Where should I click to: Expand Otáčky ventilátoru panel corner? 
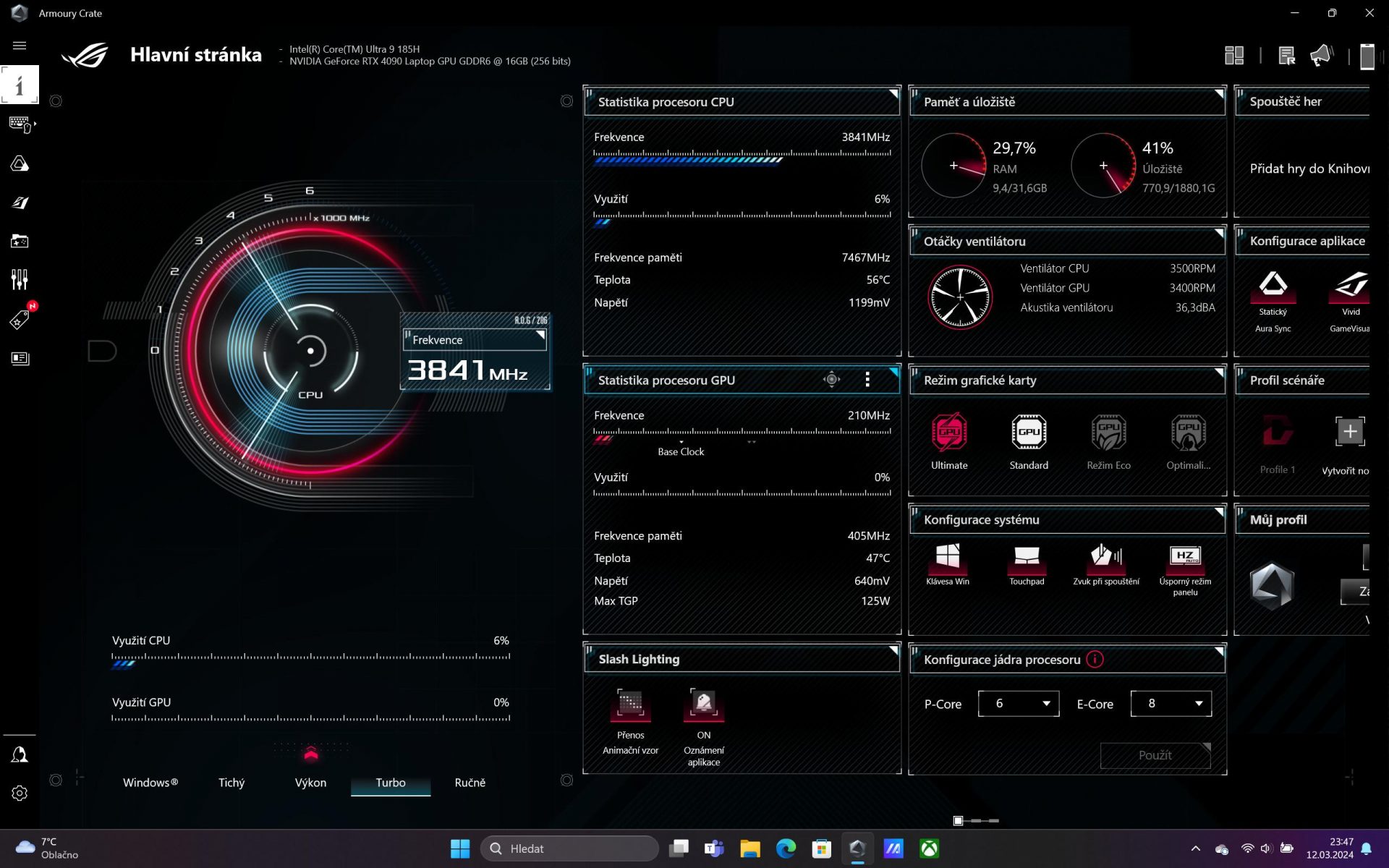[x=1219, y=234]
